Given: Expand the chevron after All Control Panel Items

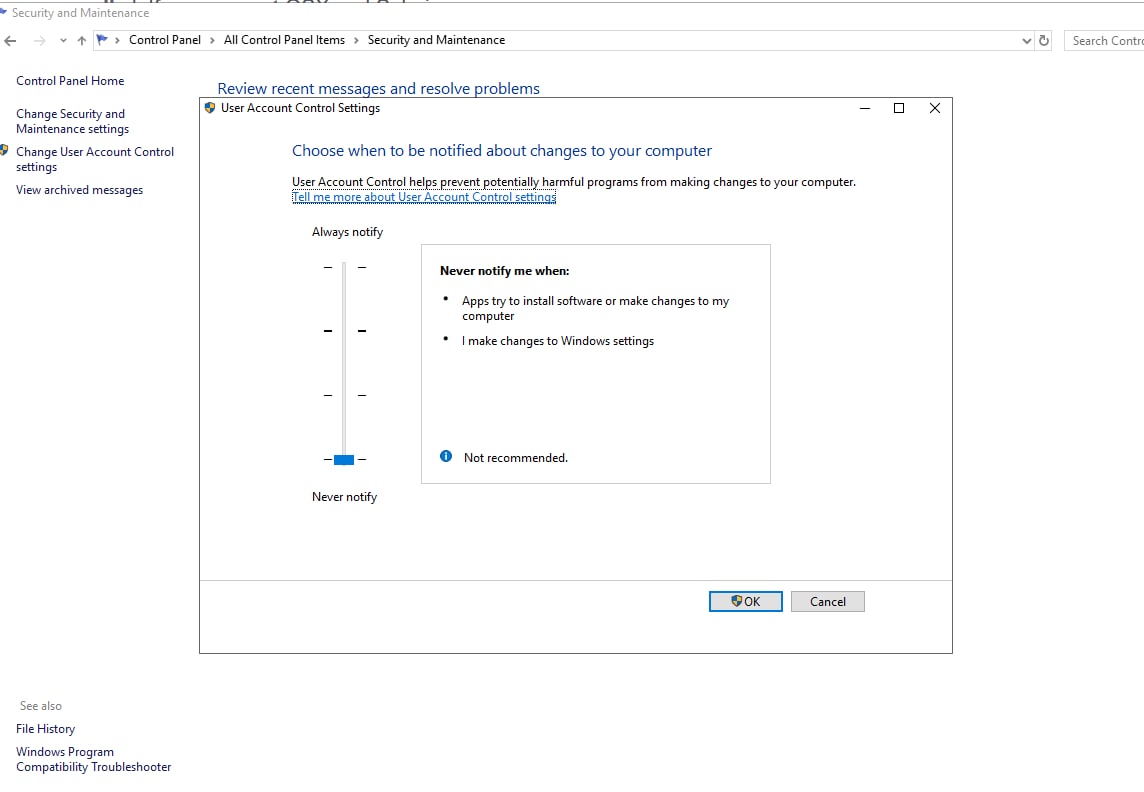Looking at the screenshot, I should pos(356,40).
